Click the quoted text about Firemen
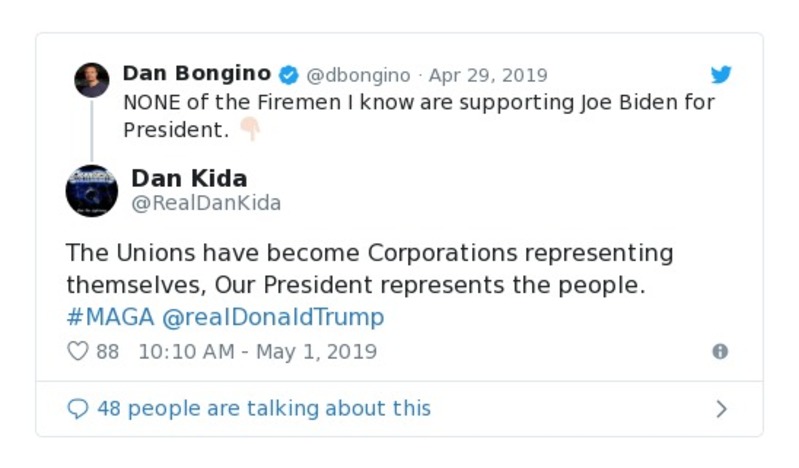The image size is (799, 468). click(419, 103)
